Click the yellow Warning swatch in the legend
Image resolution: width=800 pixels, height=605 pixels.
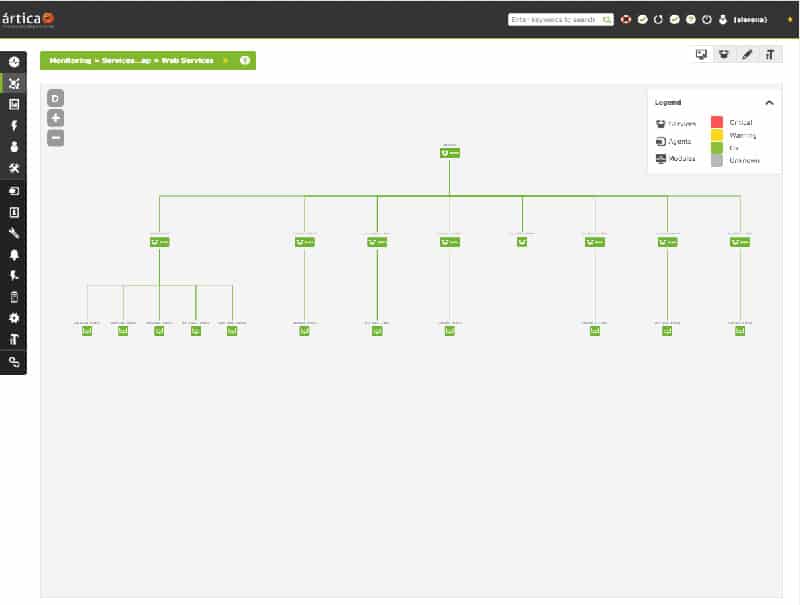[717, 135]
